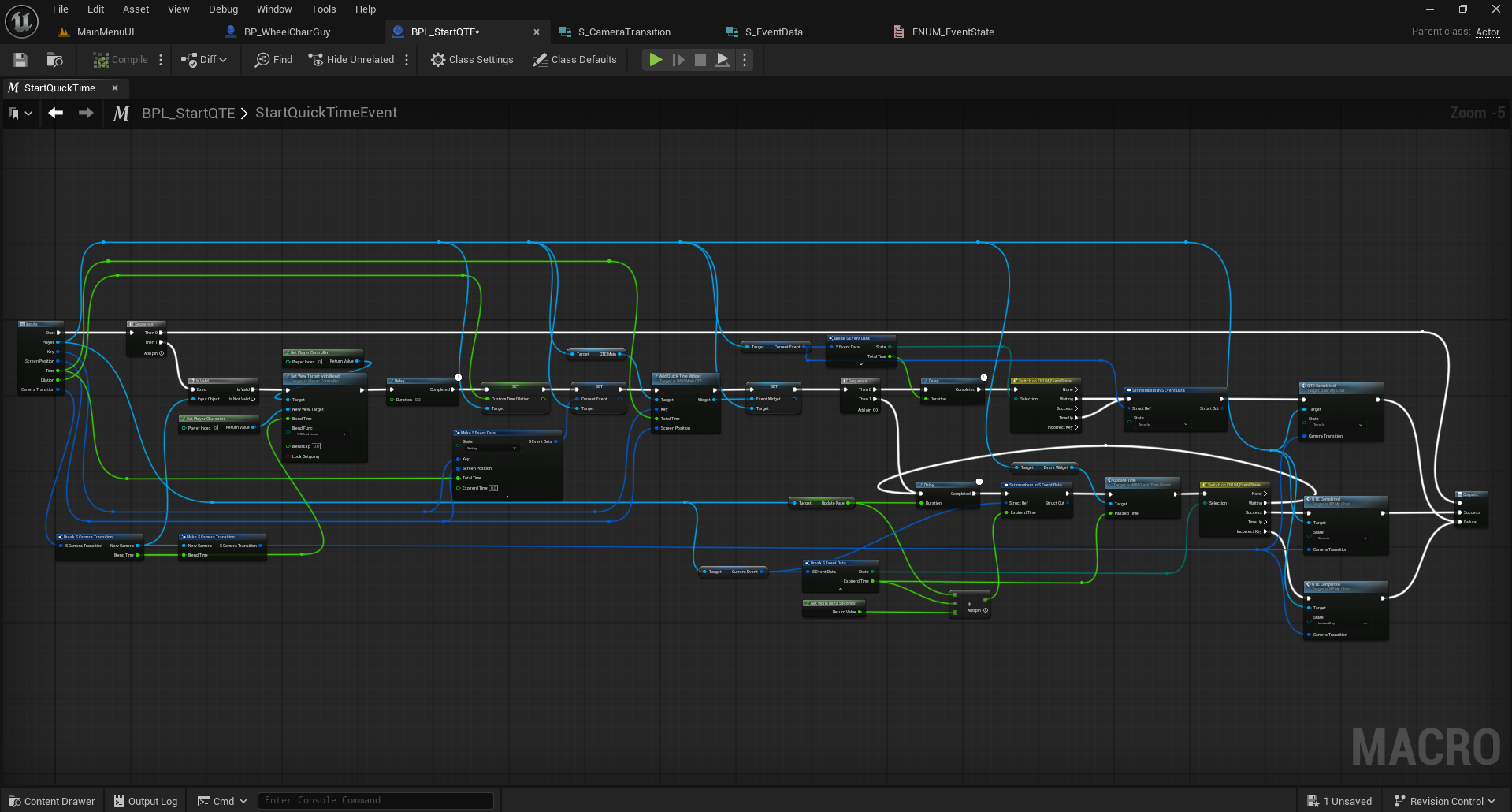Image resolution: width=1512 pixels, height=812 pixels.
Task: Open the Debug menu
Action: [224, 9]
